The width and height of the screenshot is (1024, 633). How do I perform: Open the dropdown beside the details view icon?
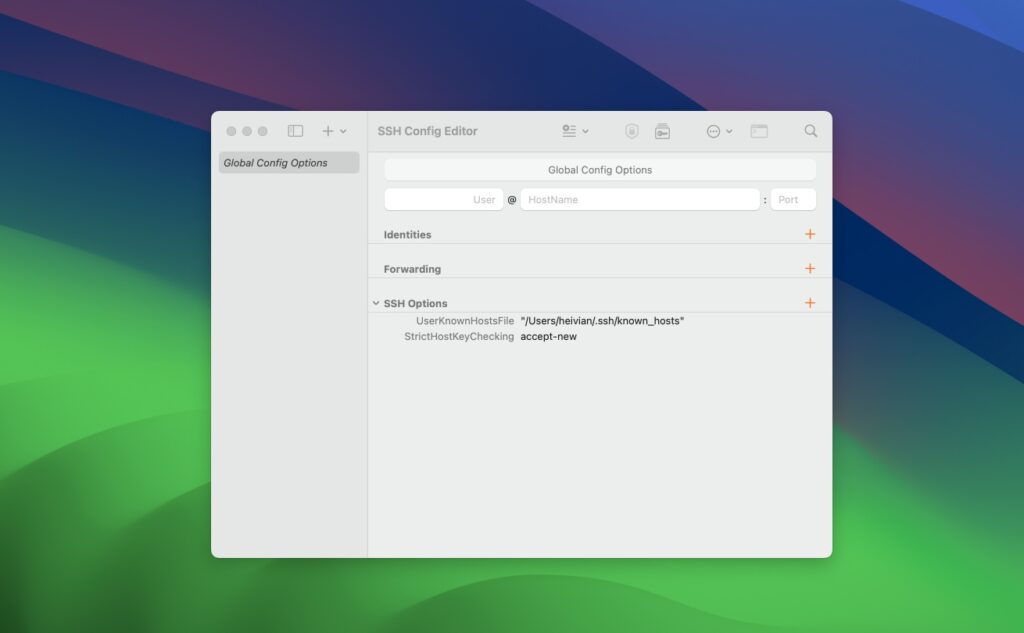(x=584, y=131)
